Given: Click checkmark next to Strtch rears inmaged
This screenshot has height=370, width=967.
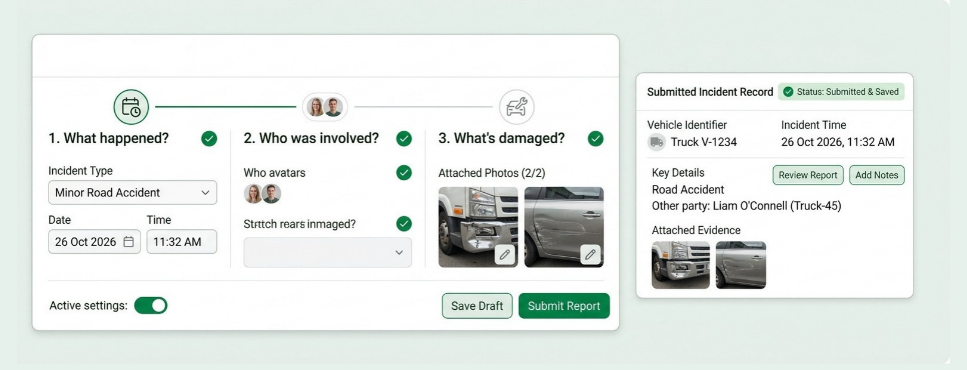Looking at the screenshot, I should (404, 224).
